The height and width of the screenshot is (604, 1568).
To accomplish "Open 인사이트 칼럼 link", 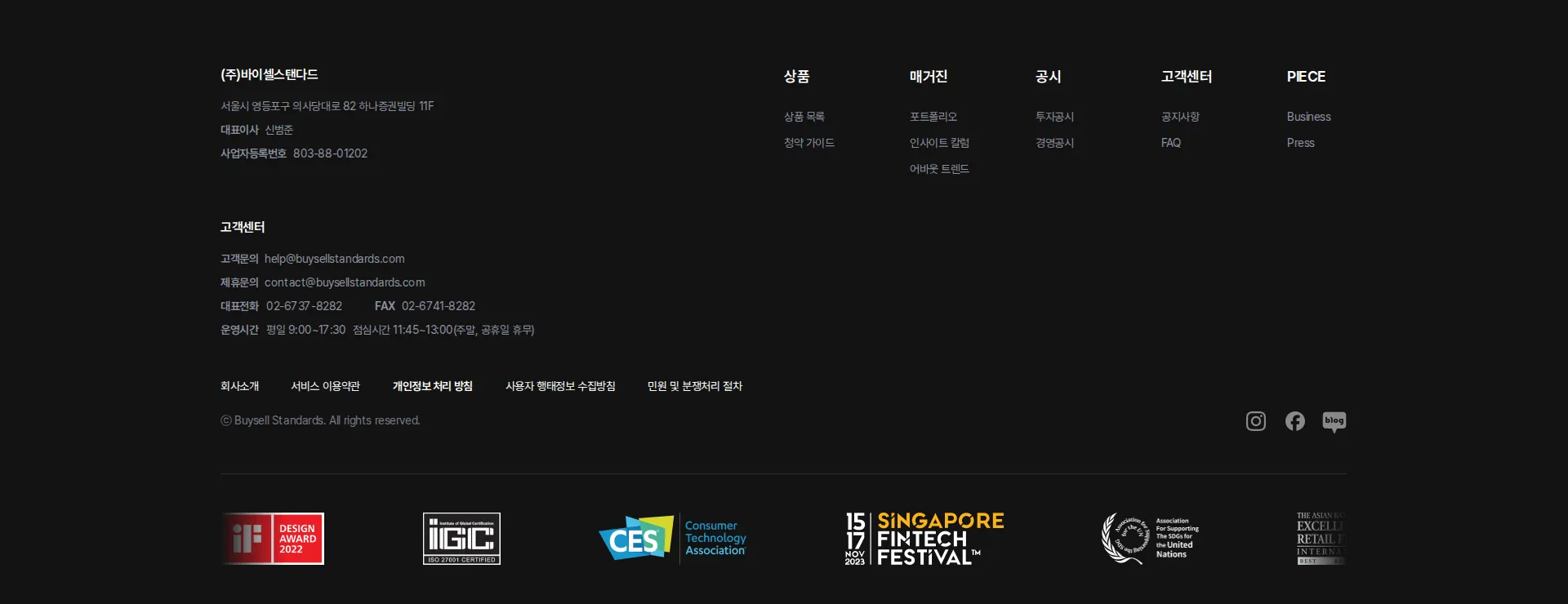I will click(939, 143).
